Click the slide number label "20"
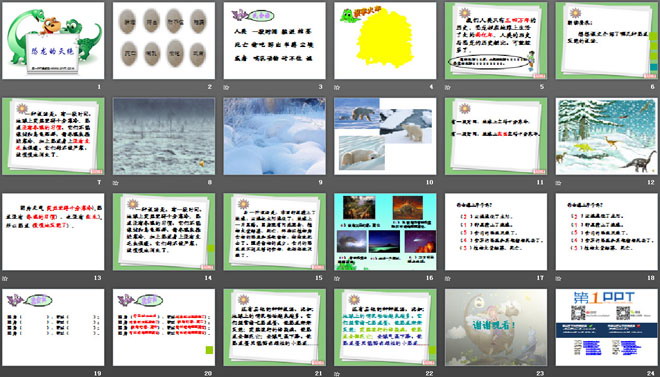 click(208, 374)
